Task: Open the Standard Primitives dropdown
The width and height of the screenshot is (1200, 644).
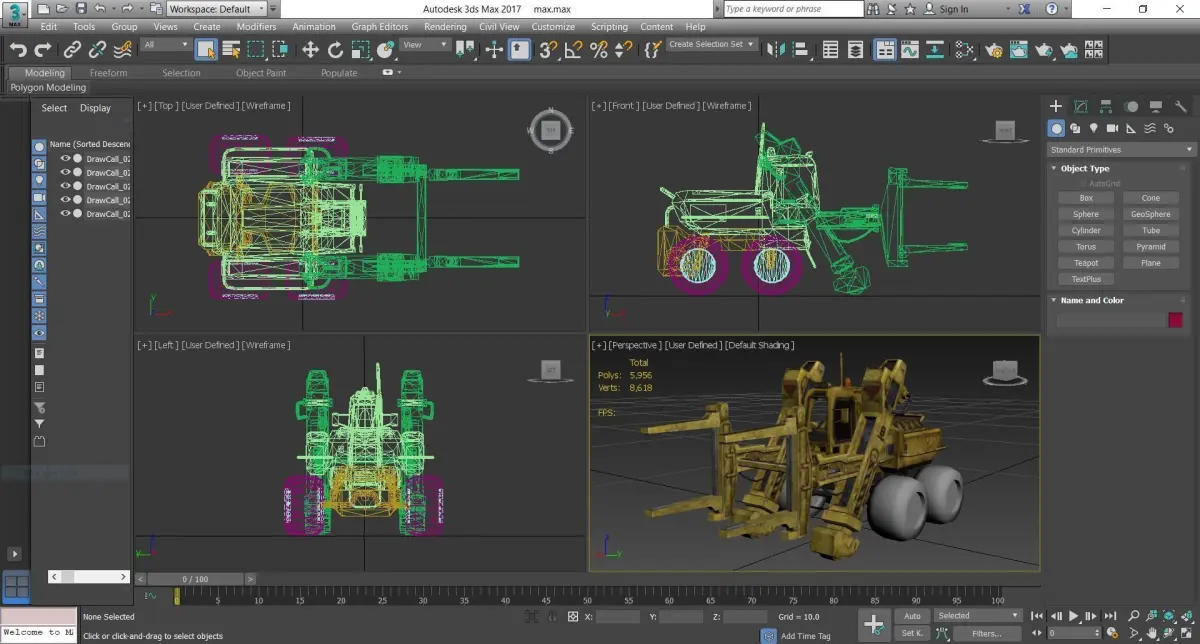Action: [1121, 150]
